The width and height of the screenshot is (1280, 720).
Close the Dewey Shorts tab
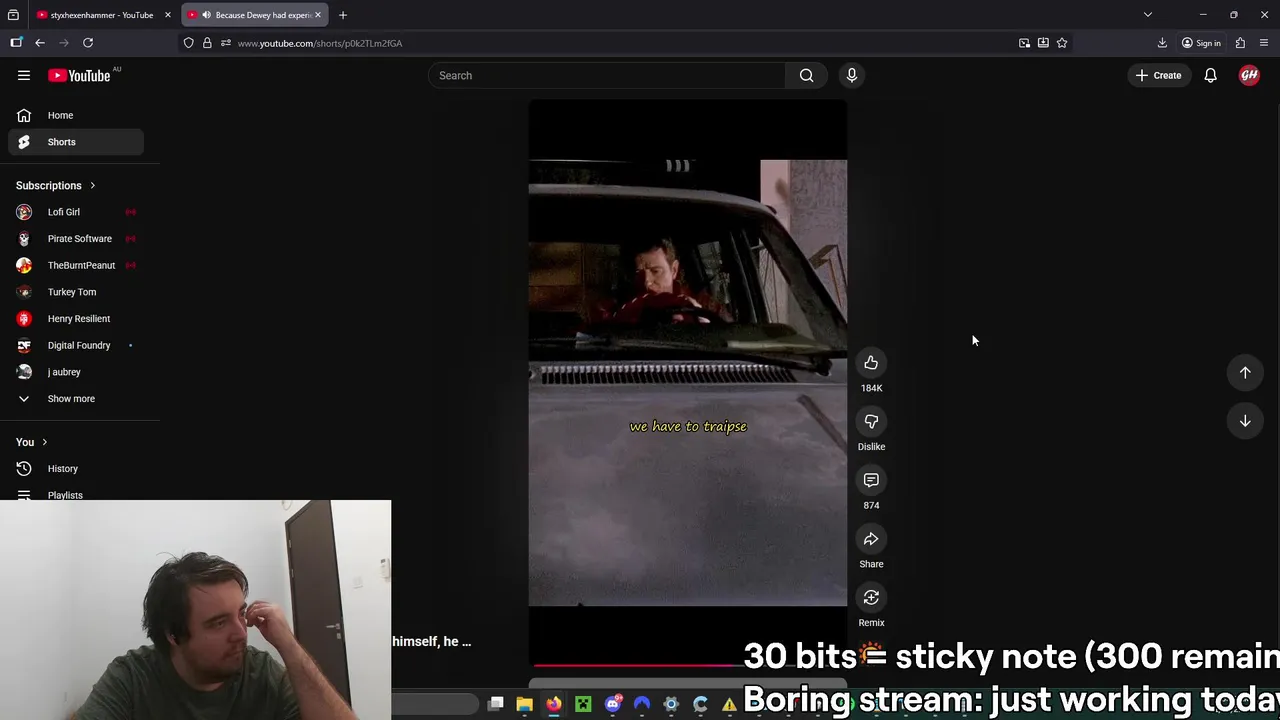[318, 15]
